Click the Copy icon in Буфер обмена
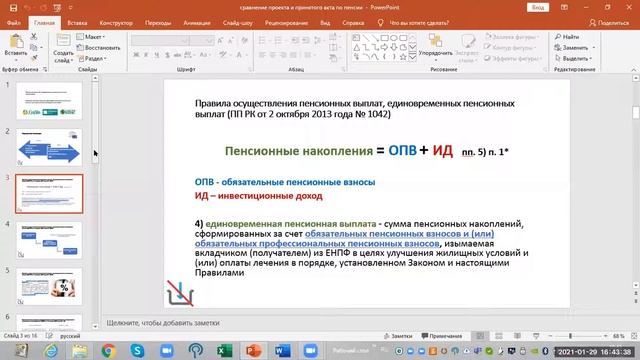Image resolution: width=640 pixels, height=360 pixels. pos(34,47)
